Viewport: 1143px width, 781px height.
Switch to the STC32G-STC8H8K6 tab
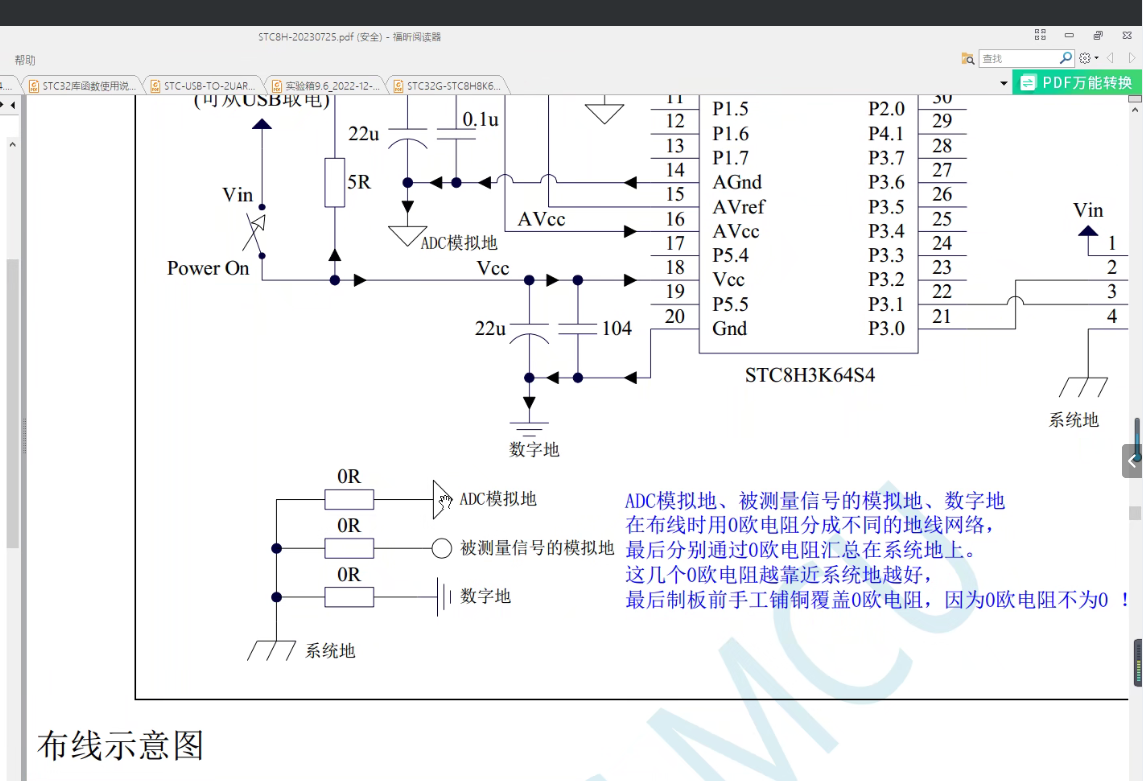[447, 86]
